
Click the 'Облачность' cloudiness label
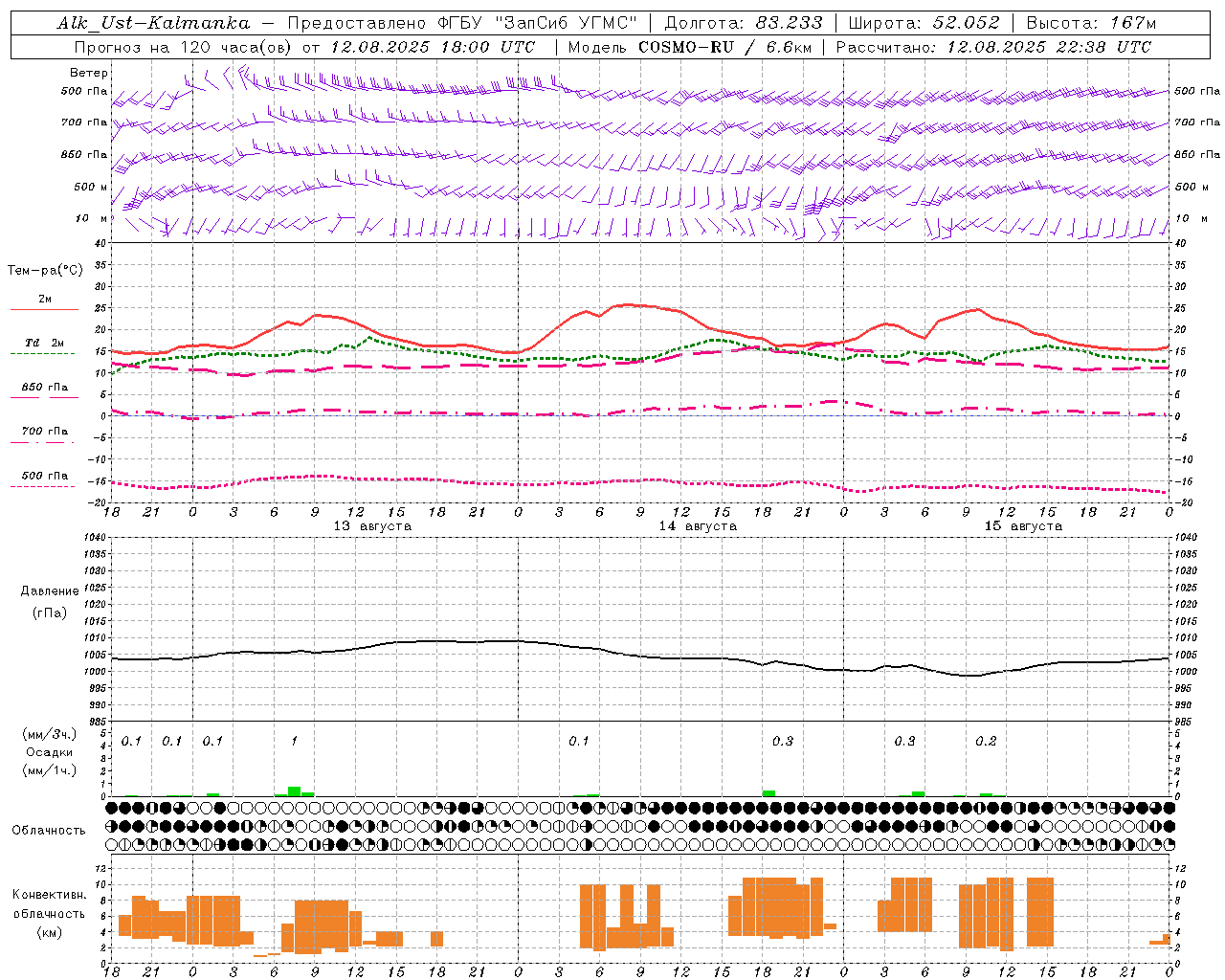(48, 830)
